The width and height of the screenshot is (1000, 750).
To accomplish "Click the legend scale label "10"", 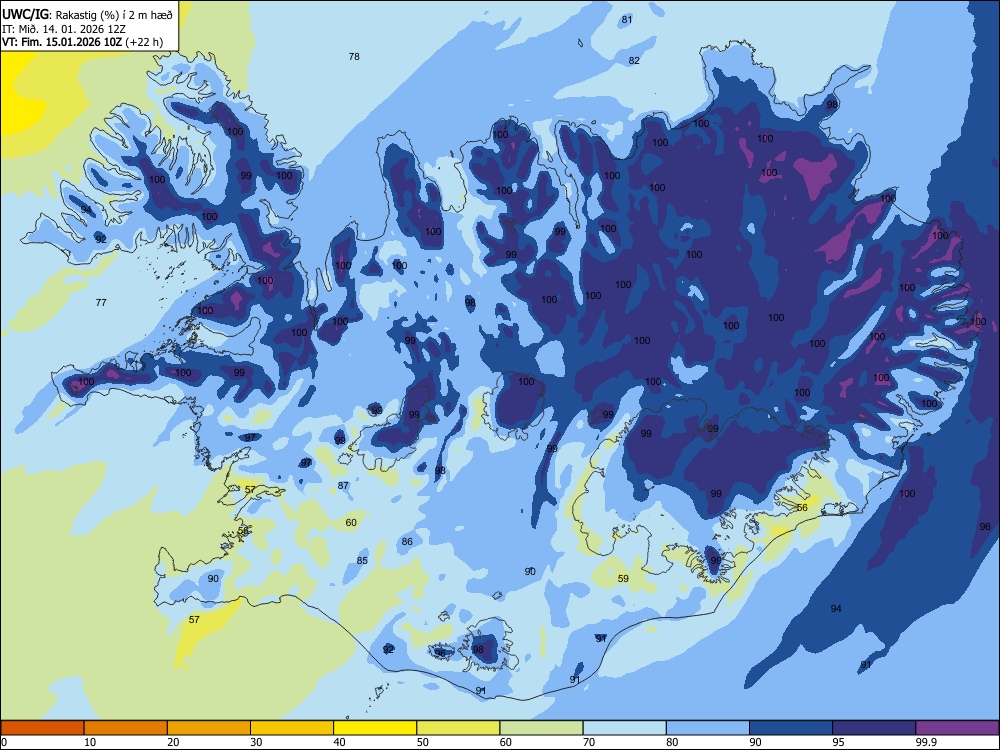I will tap(90, 742).
